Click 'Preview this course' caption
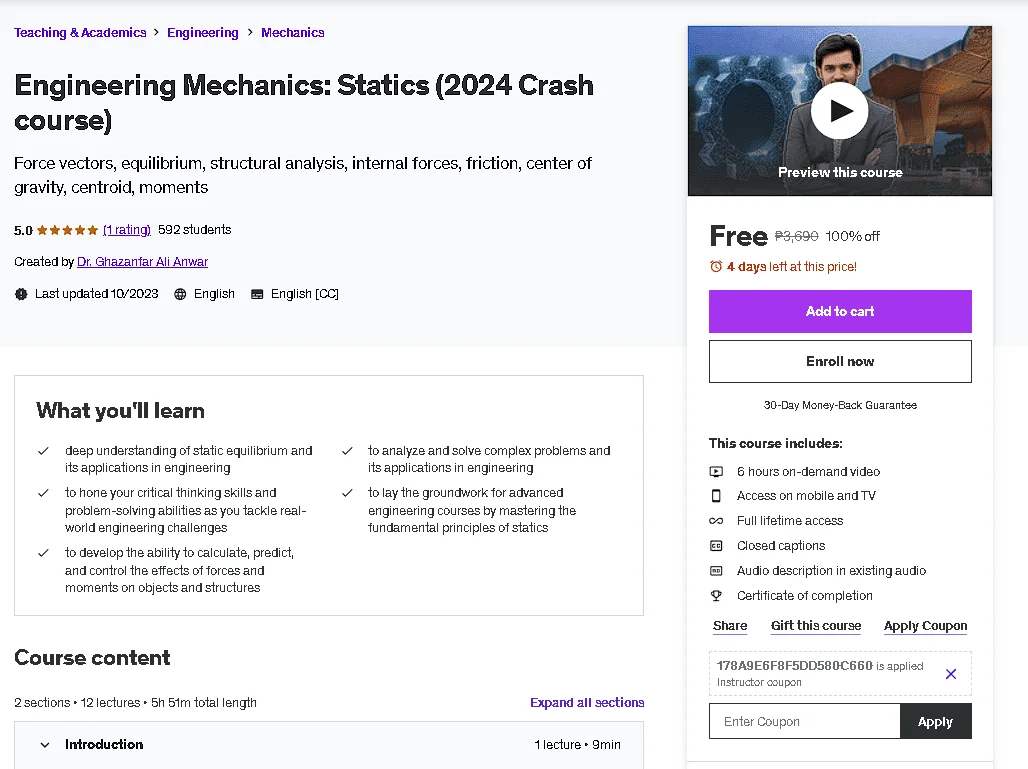1028x769 pixels. (840, 172)
